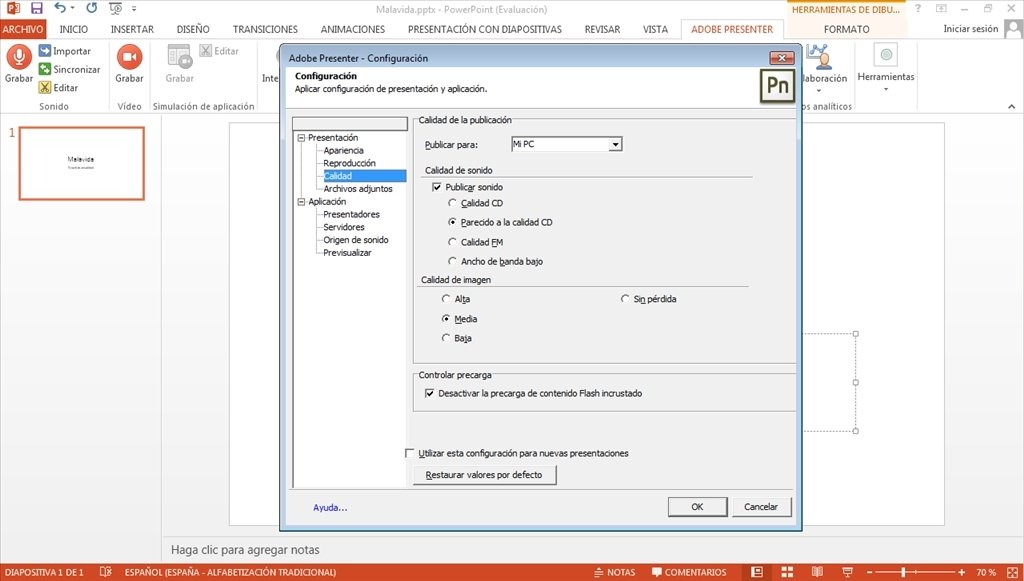
Task: Select Reproducción in the settings tree
Action: (x=349, y=163)
